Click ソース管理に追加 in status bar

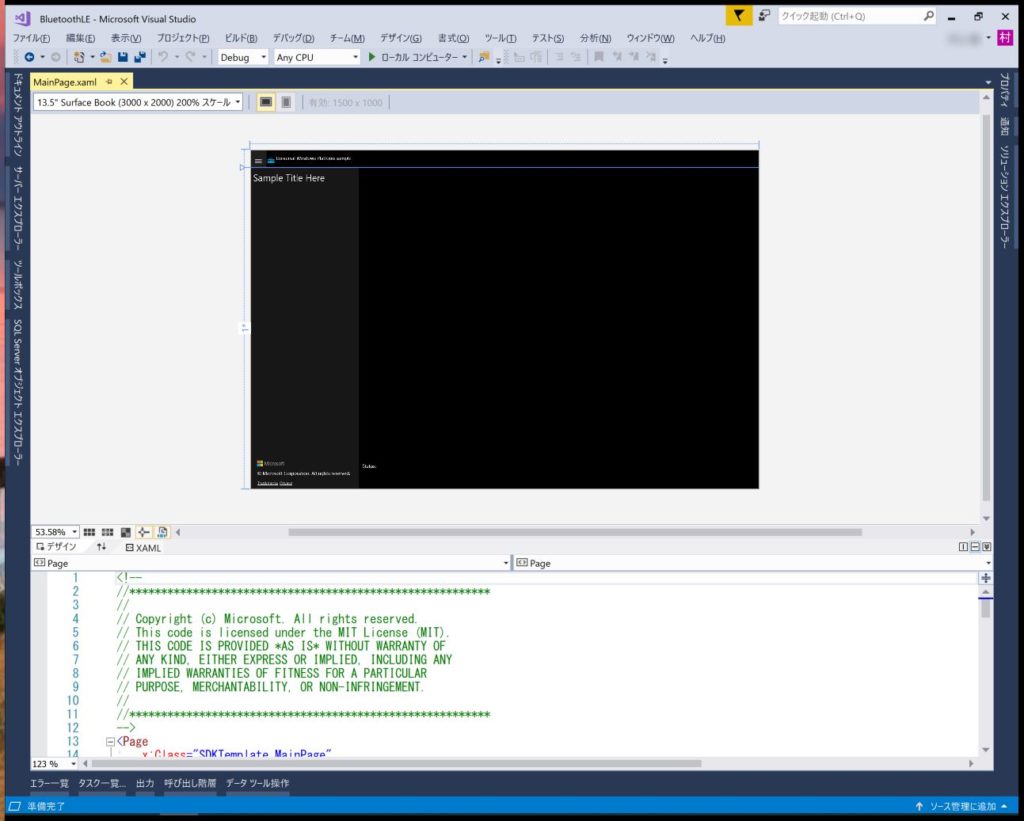click(x=963, y=806)
